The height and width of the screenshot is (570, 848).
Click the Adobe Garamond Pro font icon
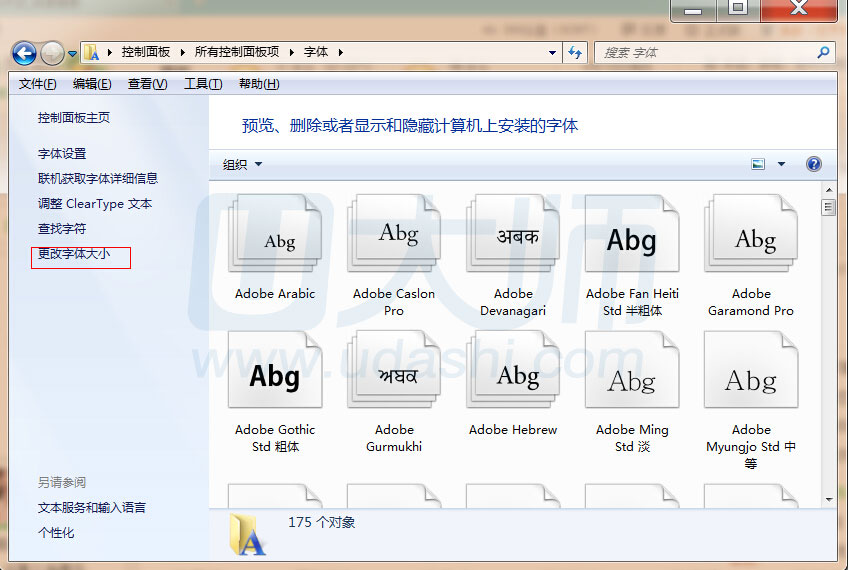coord(750,238)
